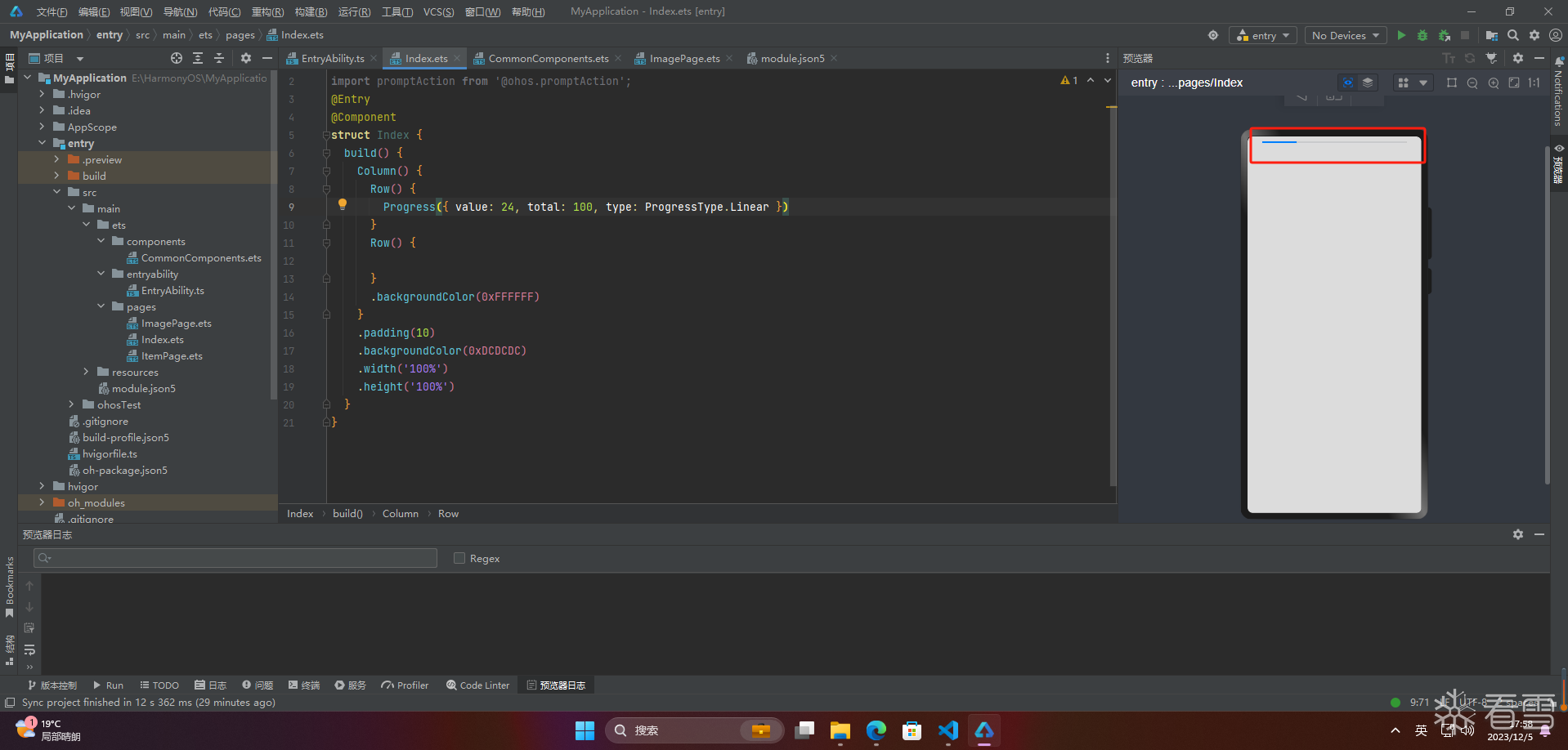Go to next highlighted error arrow
This screenshot has width=1568, height=750.
[1108, 80]
